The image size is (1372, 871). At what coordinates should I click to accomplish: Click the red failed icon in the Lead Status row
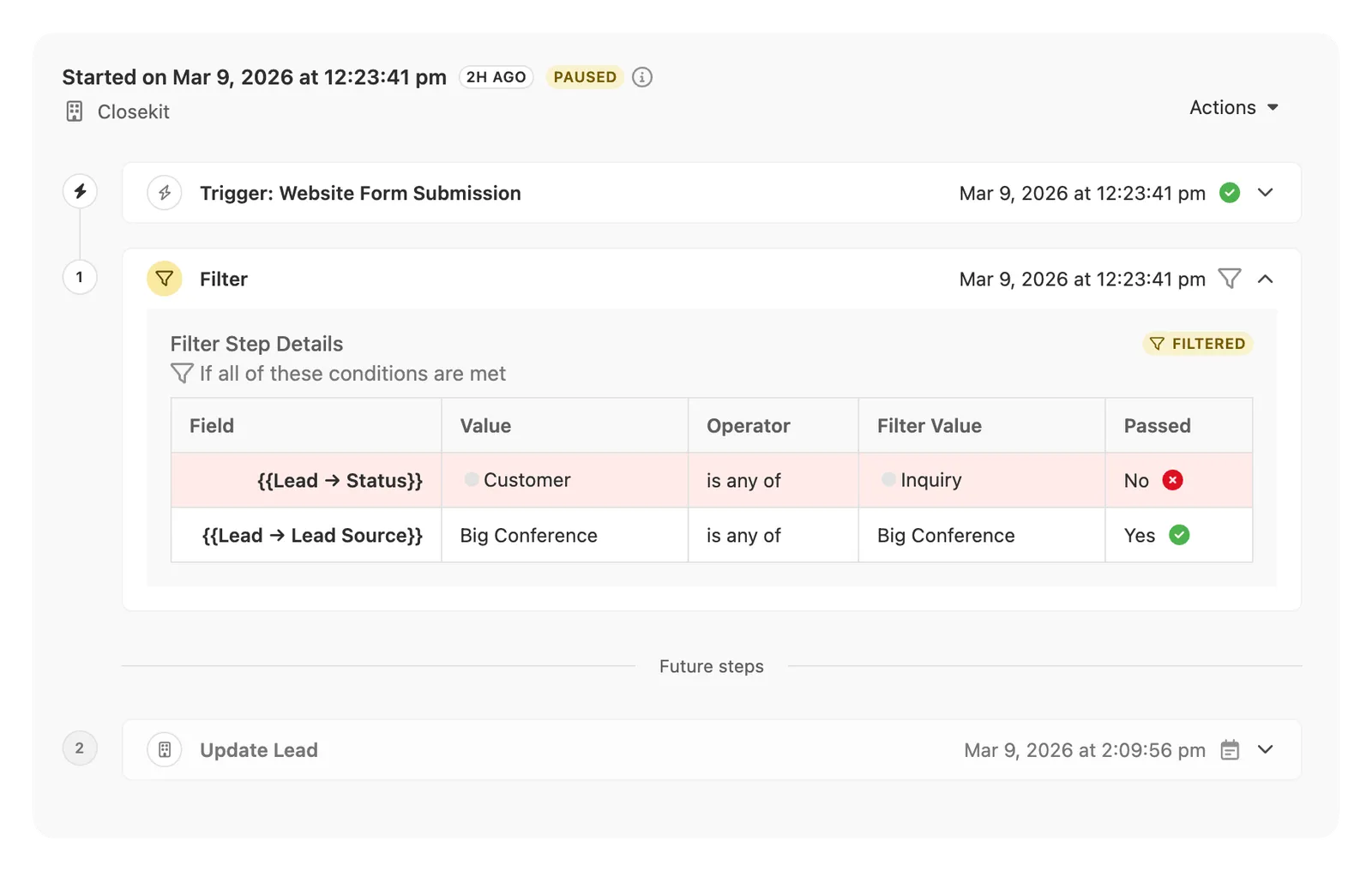click(1173, 480)
